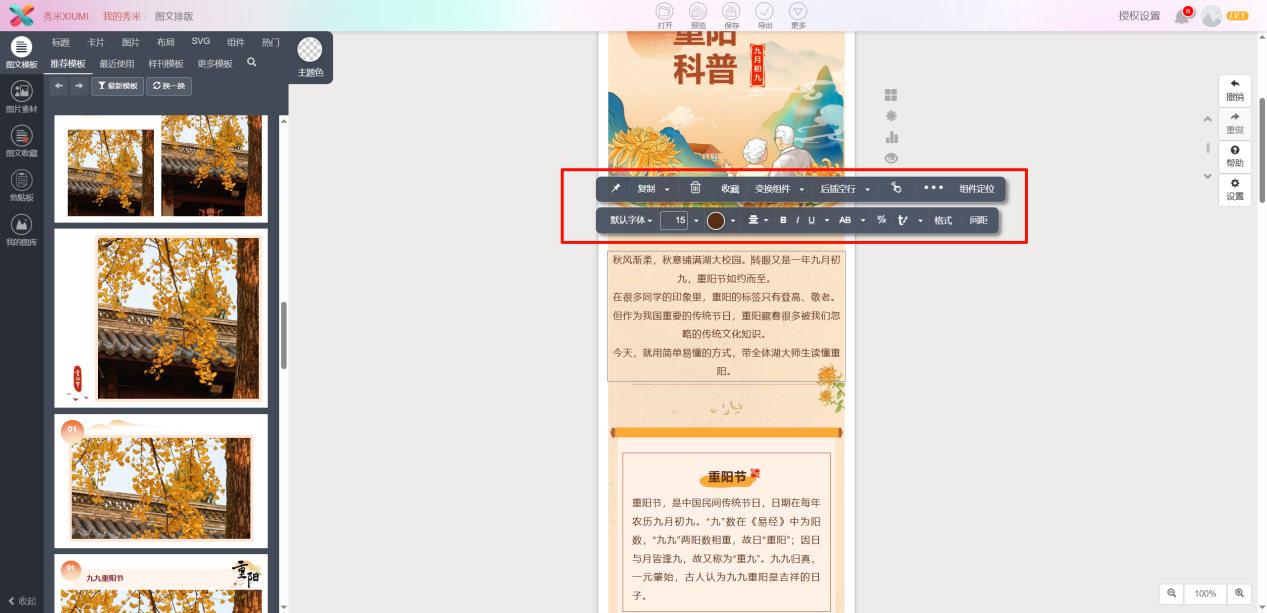
Task: Switch to the 卡片 category tab
Action: [x=96, y=42]
